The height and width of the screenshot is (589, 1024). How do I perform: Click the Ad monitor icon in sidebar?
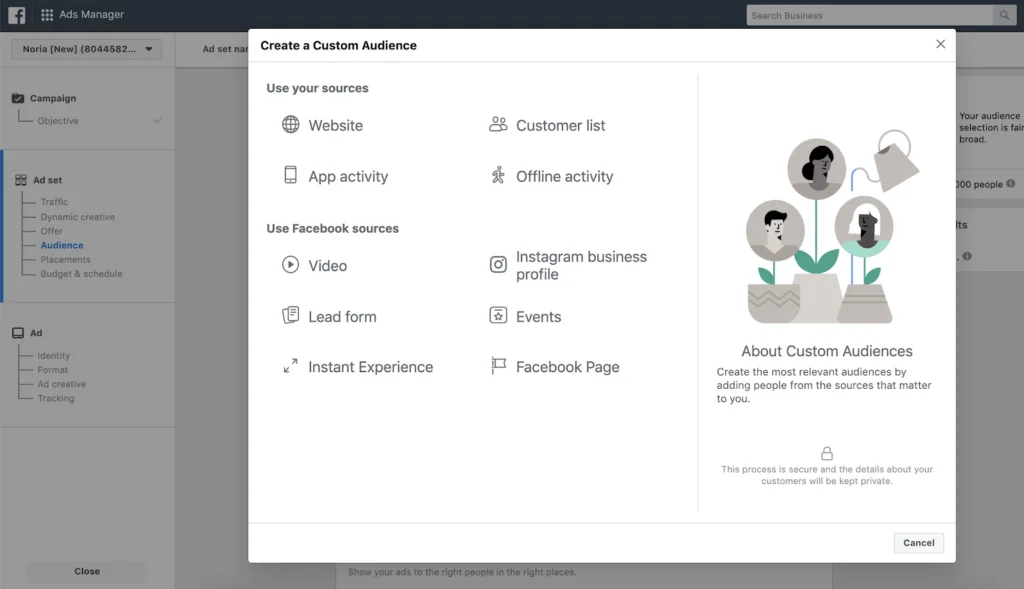18,333
